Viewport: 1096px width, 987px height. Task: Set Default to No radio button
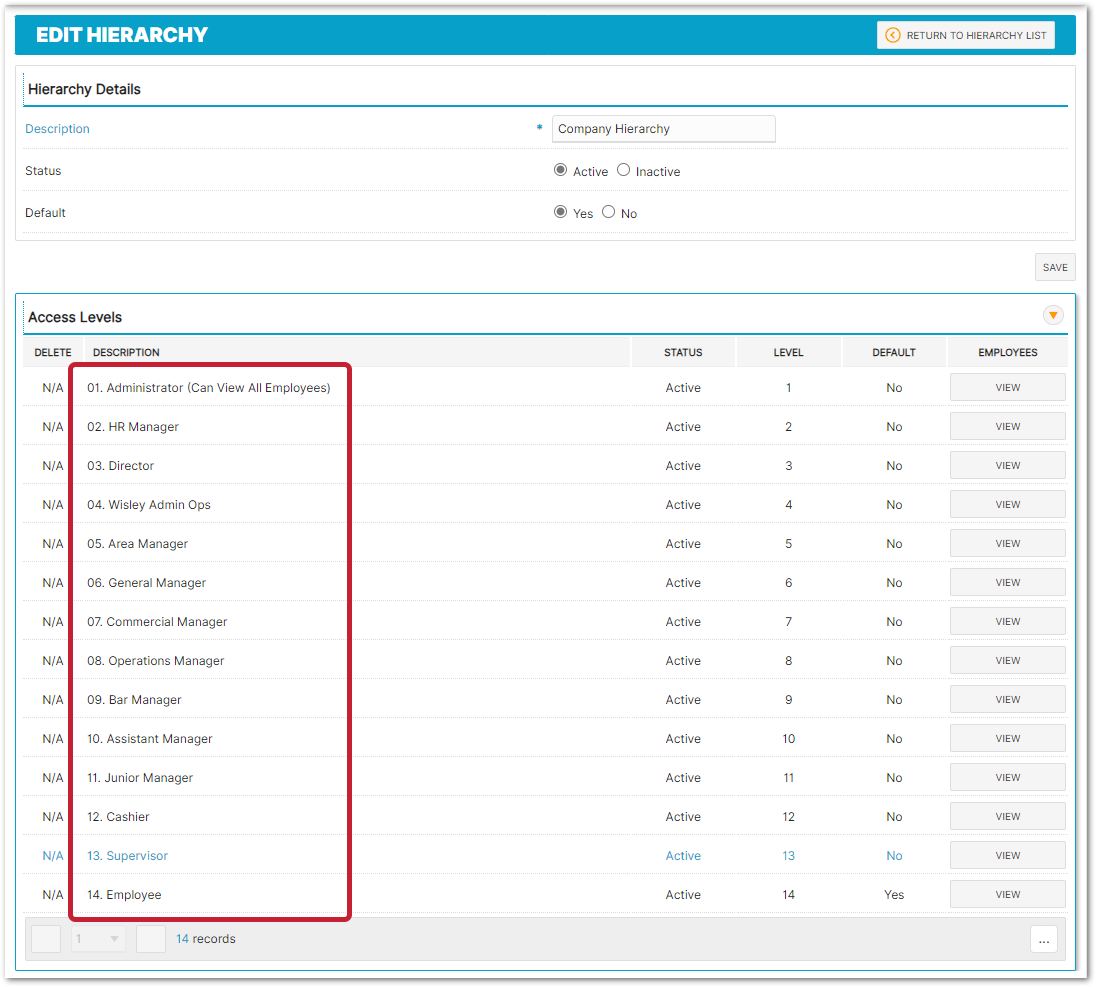[608, 212]
